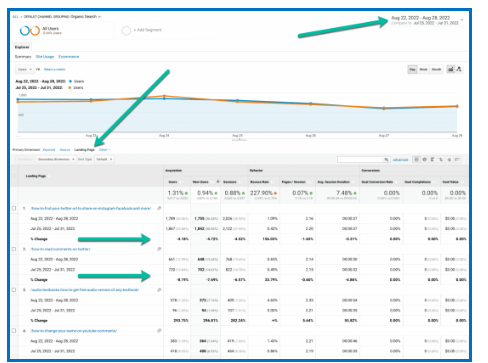Open the date range picker at top right
This screenshot has height=363, width=488.
pos(427,20)
